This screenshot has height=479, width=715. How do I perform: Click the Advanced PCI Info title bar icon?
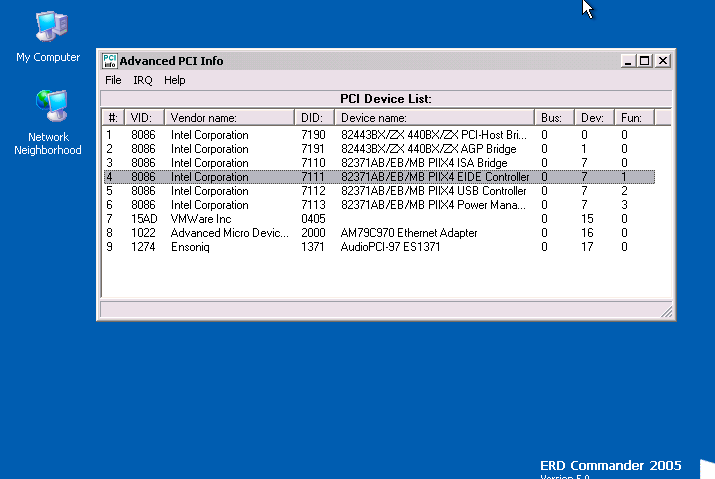coord(109,61)
